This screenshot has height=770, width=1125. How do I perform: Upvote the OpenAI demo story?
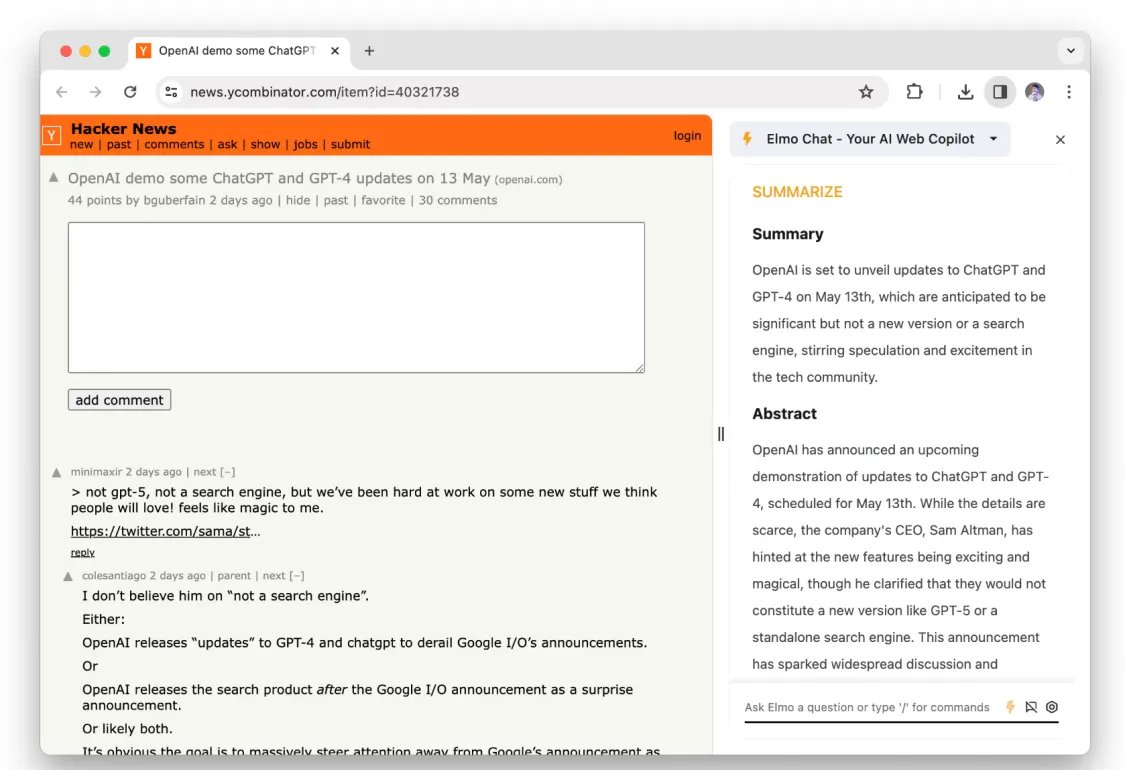(x=54, y=177)
